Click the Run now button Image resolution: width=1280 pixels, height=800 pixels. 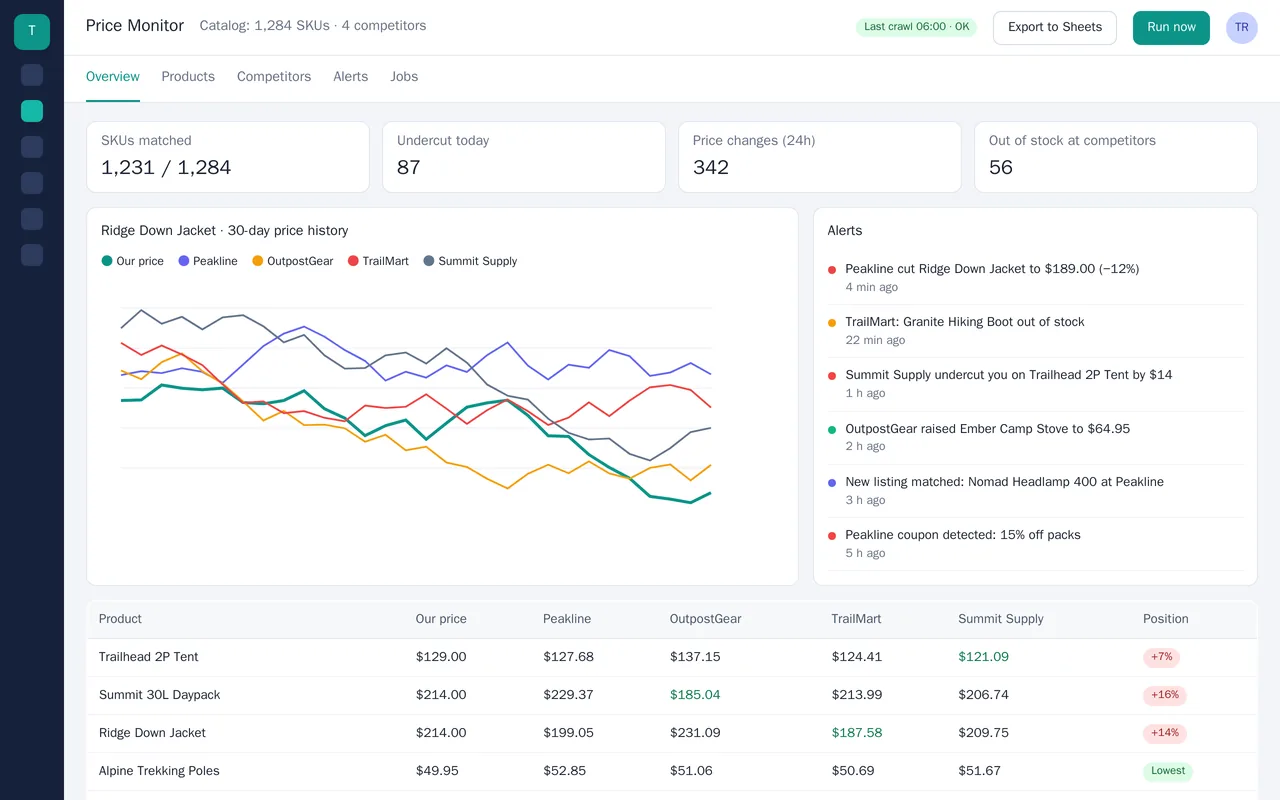(1171, 28)
